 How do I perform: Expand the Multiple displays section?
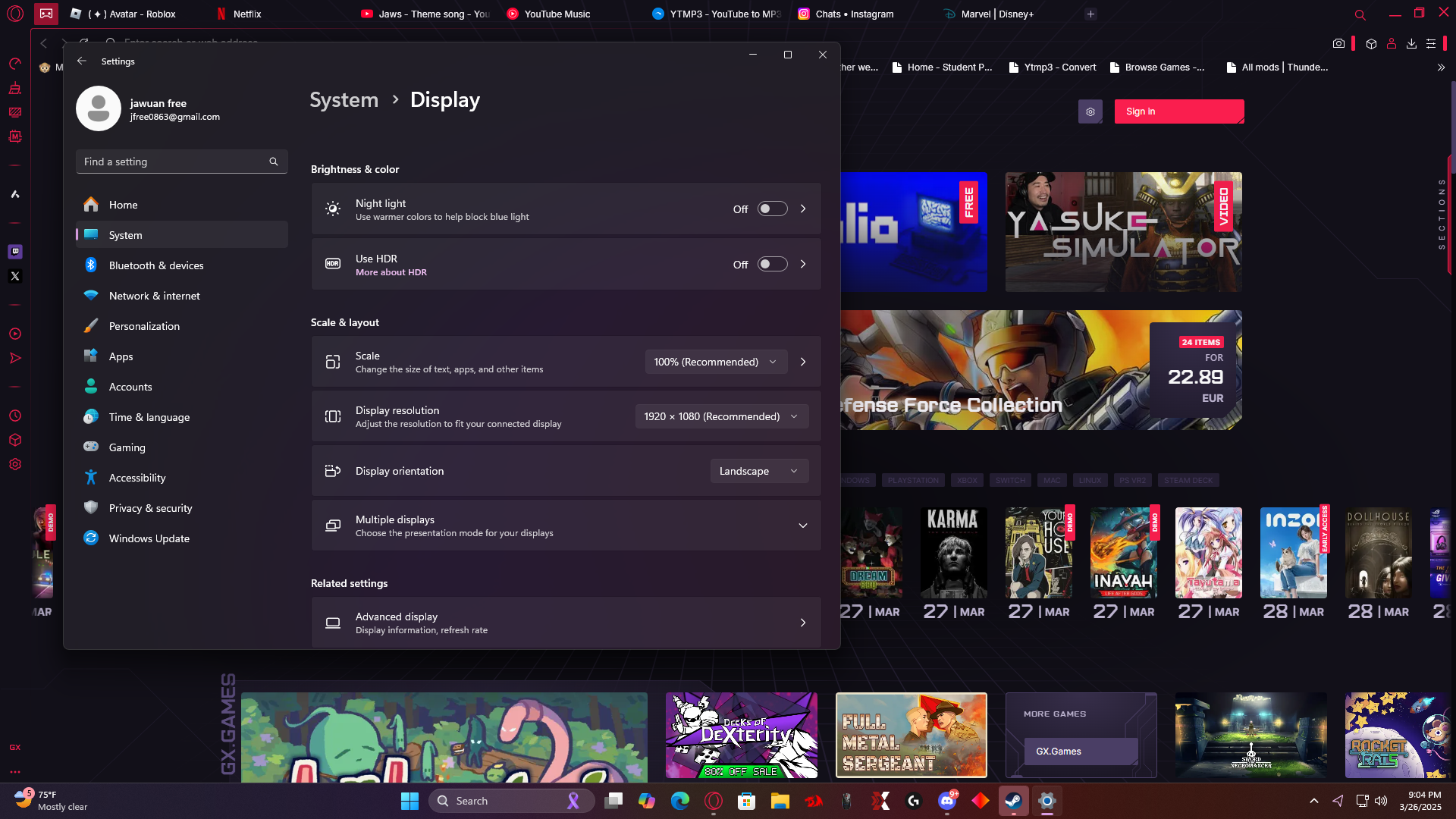pyautogui.click(x=802, y=526)
